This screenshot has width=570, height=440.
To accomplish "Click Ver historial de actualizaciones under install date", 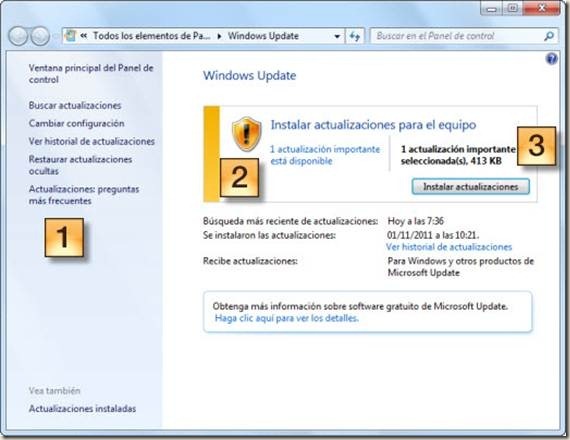I will tap(449, 247).
